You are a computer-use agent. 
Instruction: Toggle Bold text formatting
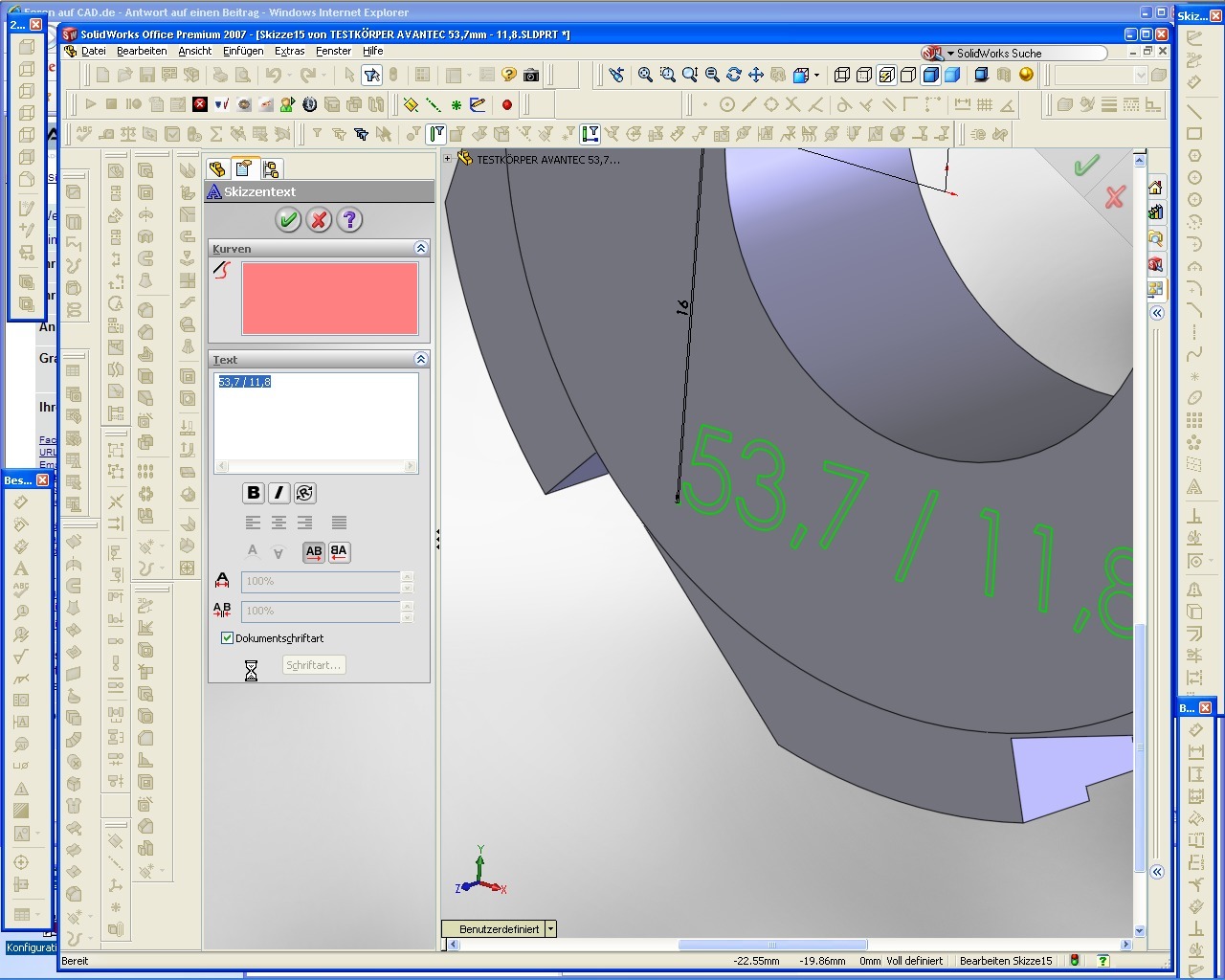click(x=253, y=493)
